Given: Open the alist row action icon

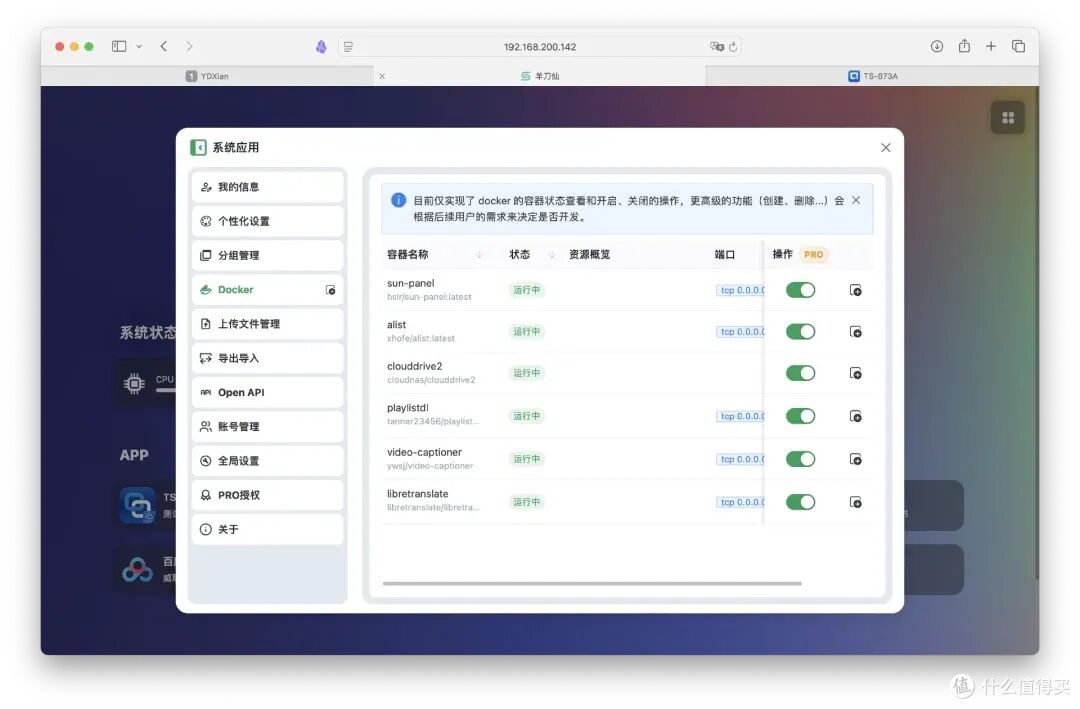Looking at the screenshot, I should tap(855, 331).
